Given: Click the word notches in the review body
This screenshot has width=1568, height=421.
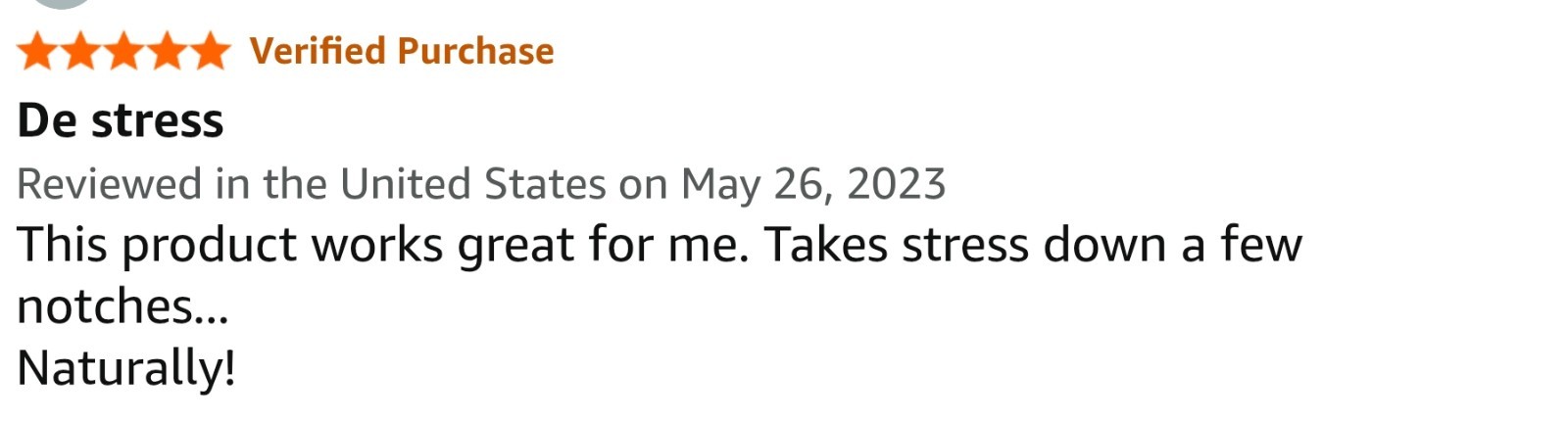Looking at the screenshot, I should click(x=105, y=306).
